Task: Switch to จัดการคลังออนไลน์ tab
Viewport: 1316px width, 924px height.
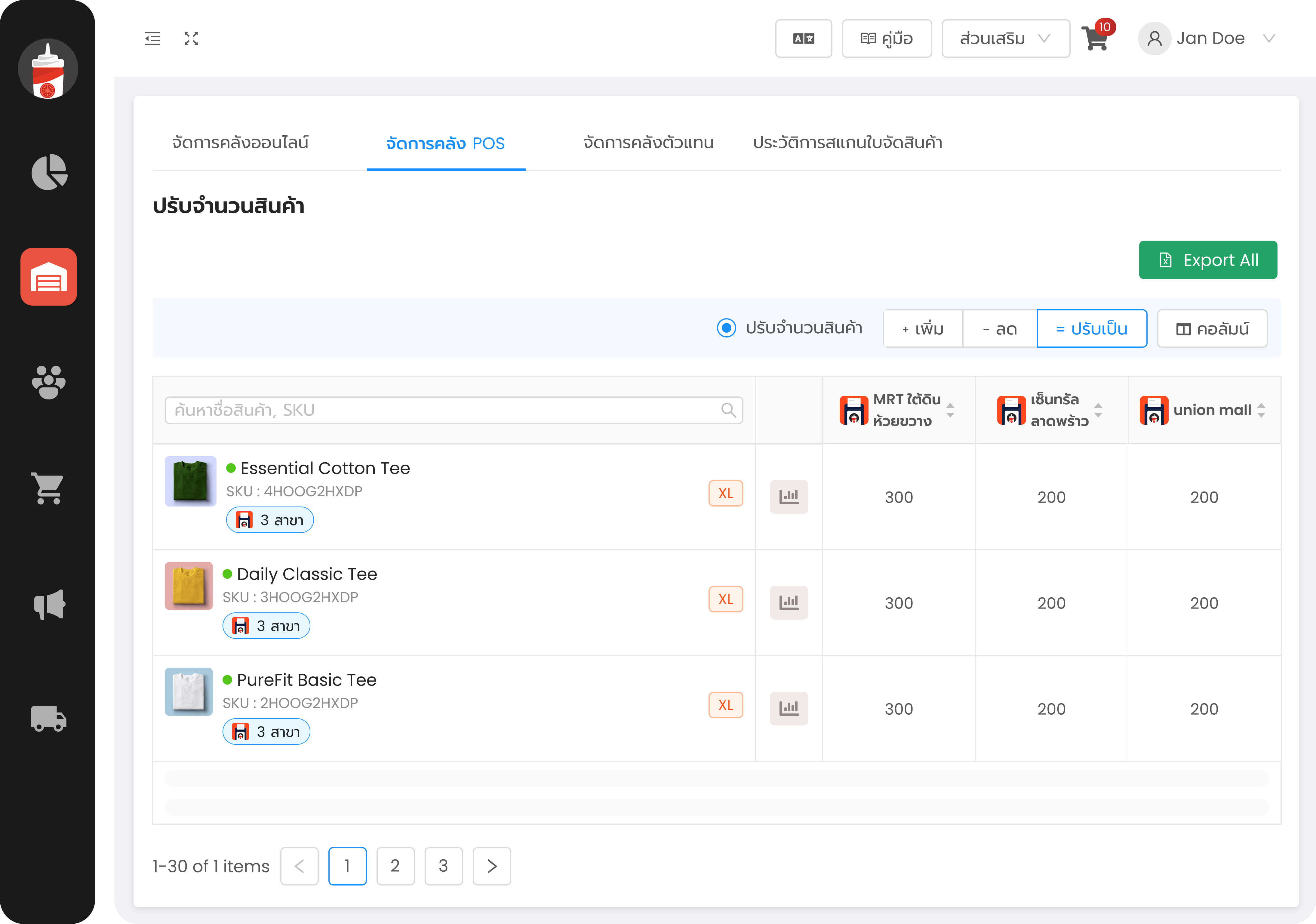Action: coord(240,142)
